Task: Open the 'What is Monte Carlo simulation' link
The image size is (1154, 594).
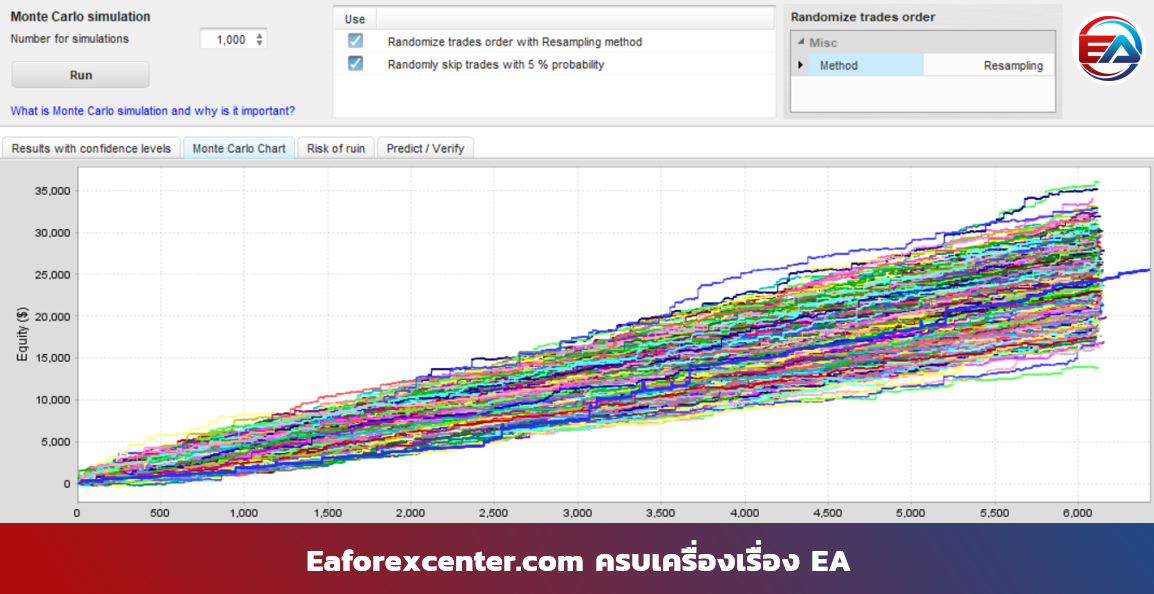Action: pos(153,111)
